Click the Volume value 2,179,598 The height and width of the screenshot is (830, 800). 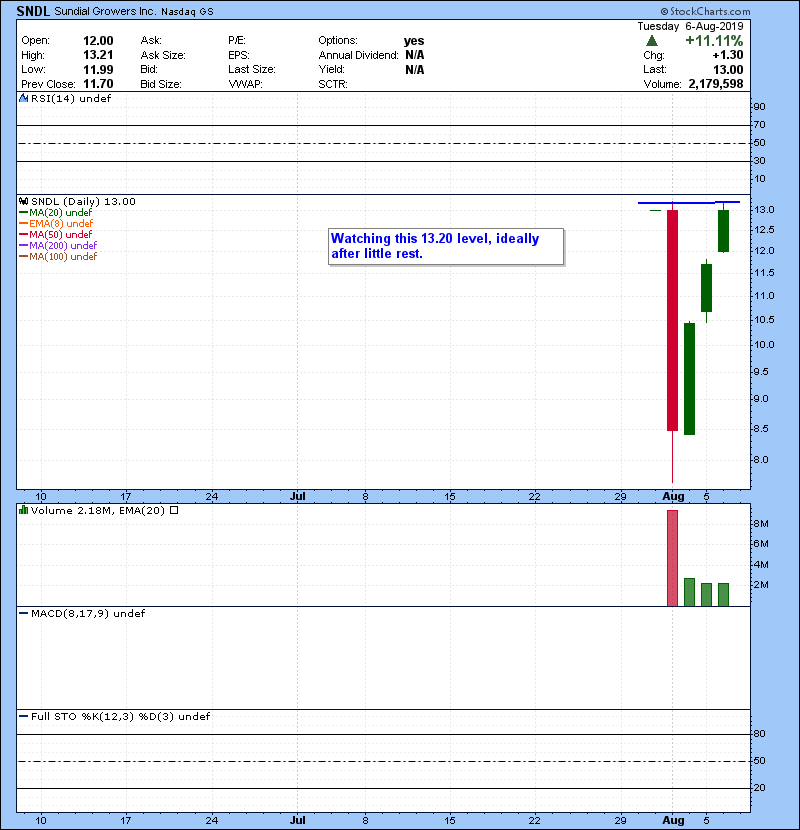tap(716, 84)
